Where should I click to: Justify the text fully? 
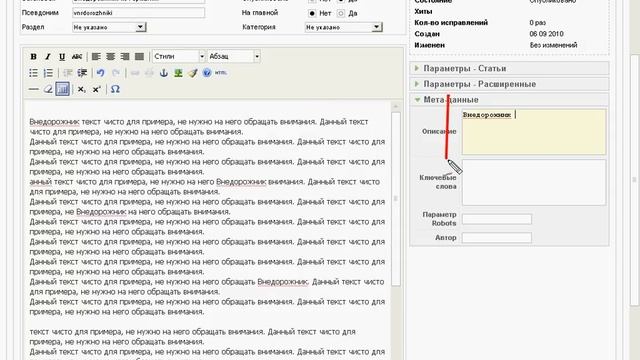(139, 57)
